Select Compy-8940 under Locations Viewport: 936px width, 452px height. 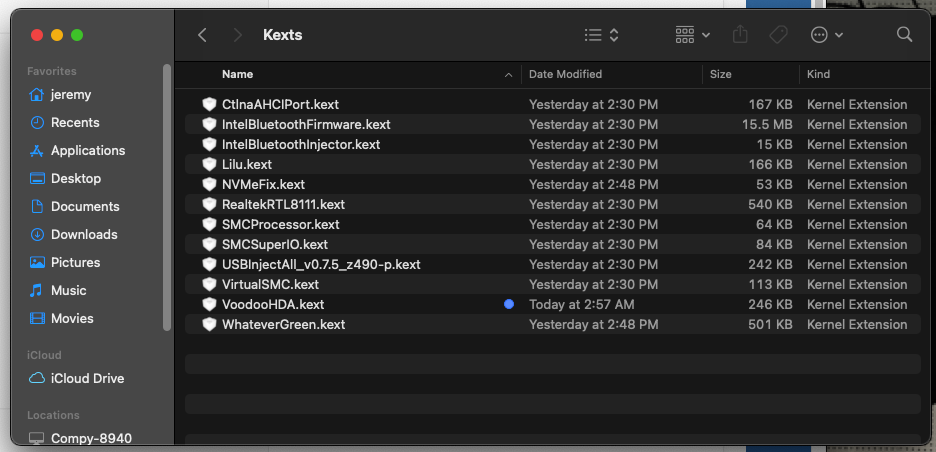tap(81, 438)
